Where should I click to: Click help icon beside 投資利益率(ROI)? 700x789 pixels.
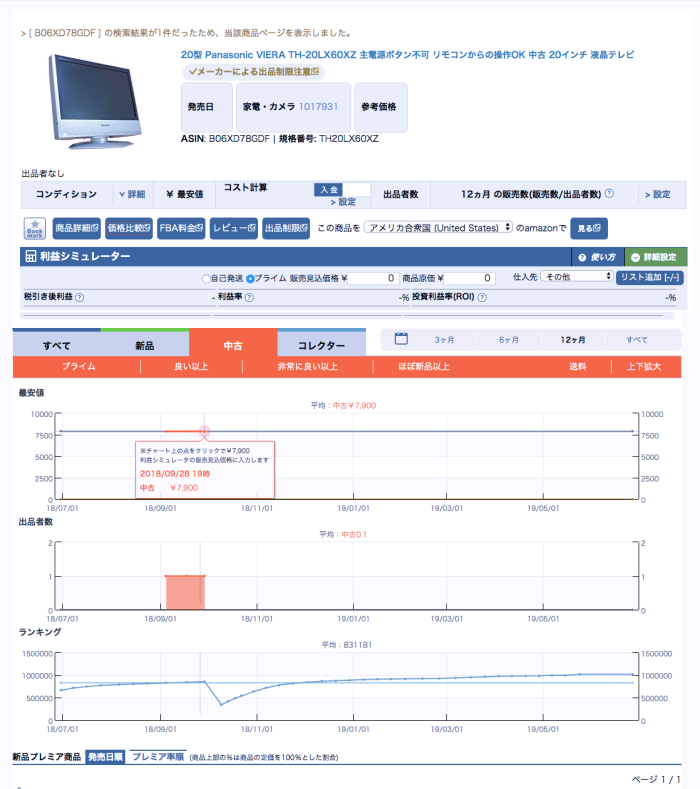coord(482,297)
